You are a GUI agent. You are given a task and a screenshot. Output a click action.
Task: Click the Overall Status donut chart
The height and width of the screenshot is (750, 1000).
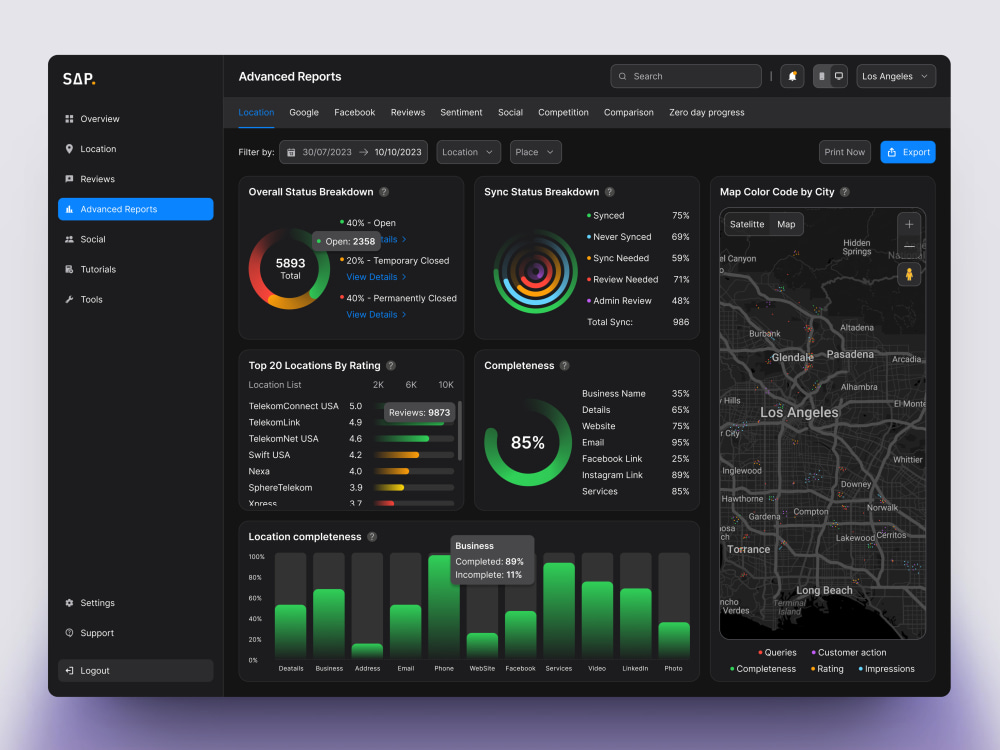290,268
